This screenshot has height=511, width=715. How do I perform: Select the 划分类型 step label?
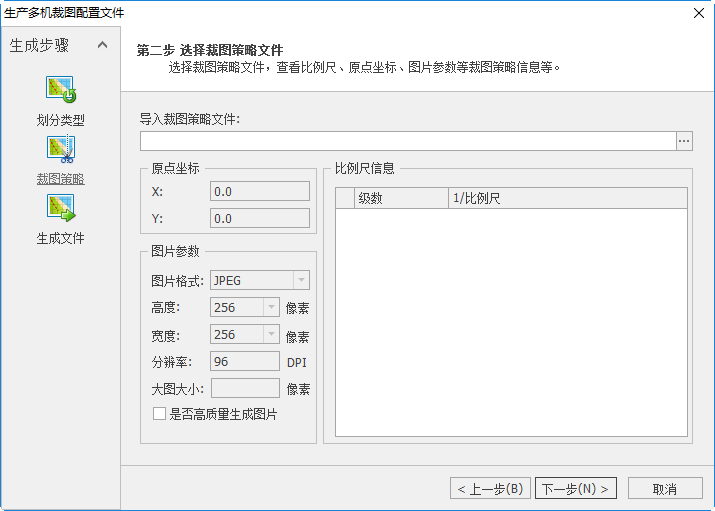click(x=60, y=120)
